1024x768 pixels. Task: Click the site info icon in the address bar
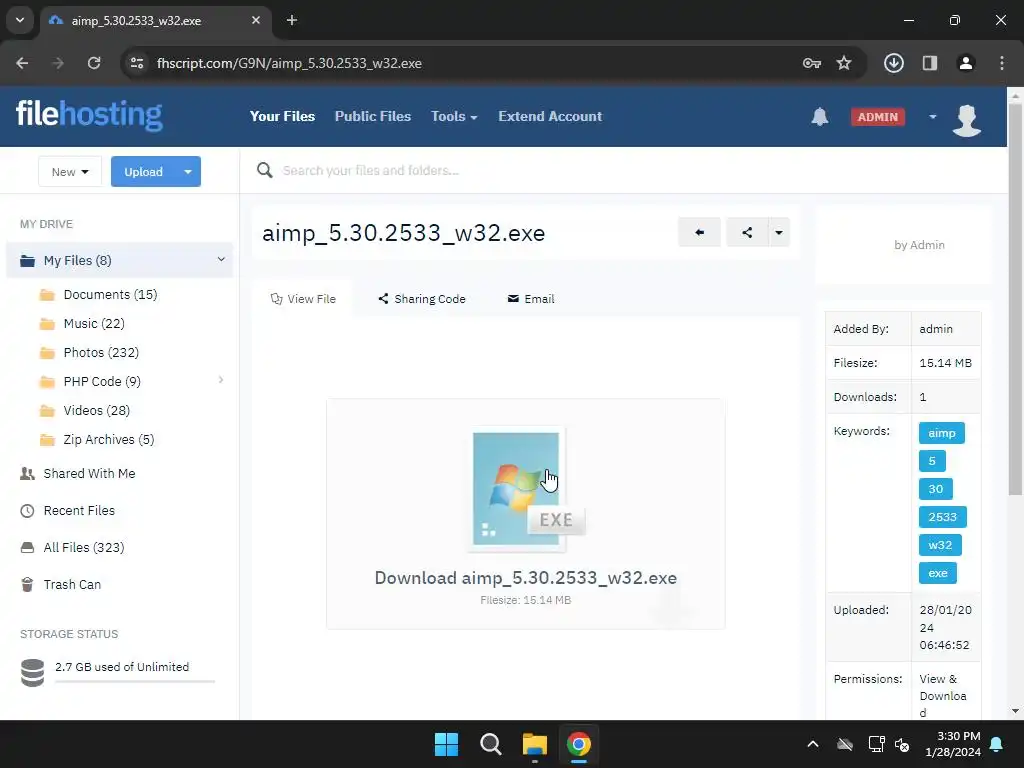point(137,63)
